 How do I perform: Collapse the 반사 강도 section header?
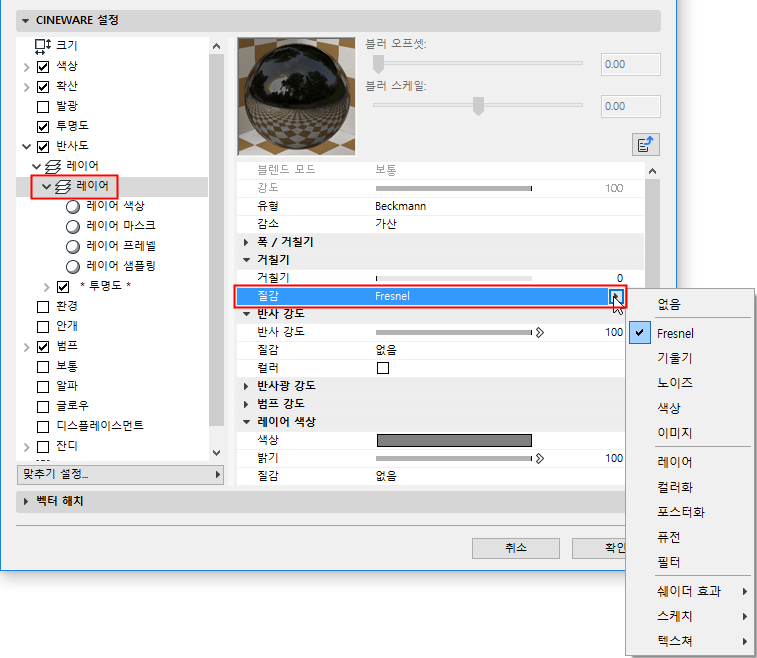[x=246, y=314]
